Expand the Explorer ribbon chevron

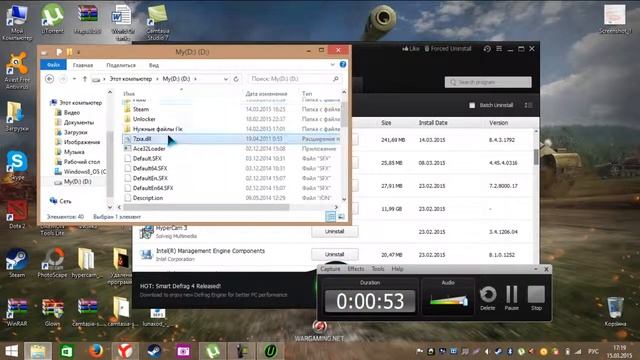tap(333, 64)
